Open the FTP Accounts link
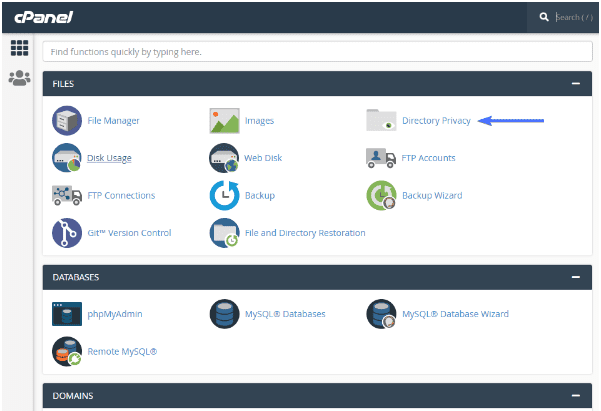Image resolution: width=601 pixels, height=411 pixels. 429,158
